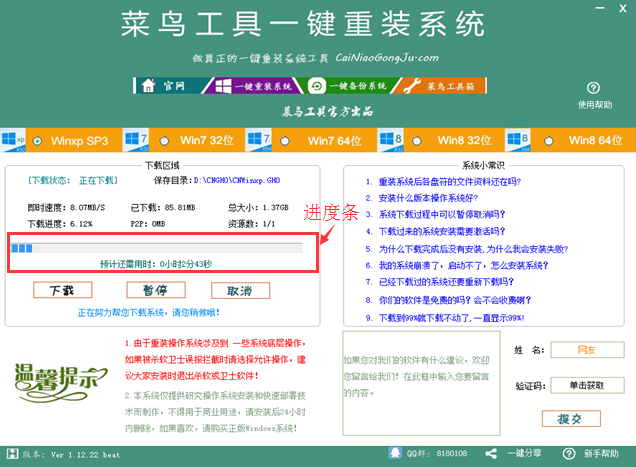The height and width of the screenshot is (467, 636).
Task: Open FAQ 2 安装什么版本操作系统好
Action: [428, 198]
